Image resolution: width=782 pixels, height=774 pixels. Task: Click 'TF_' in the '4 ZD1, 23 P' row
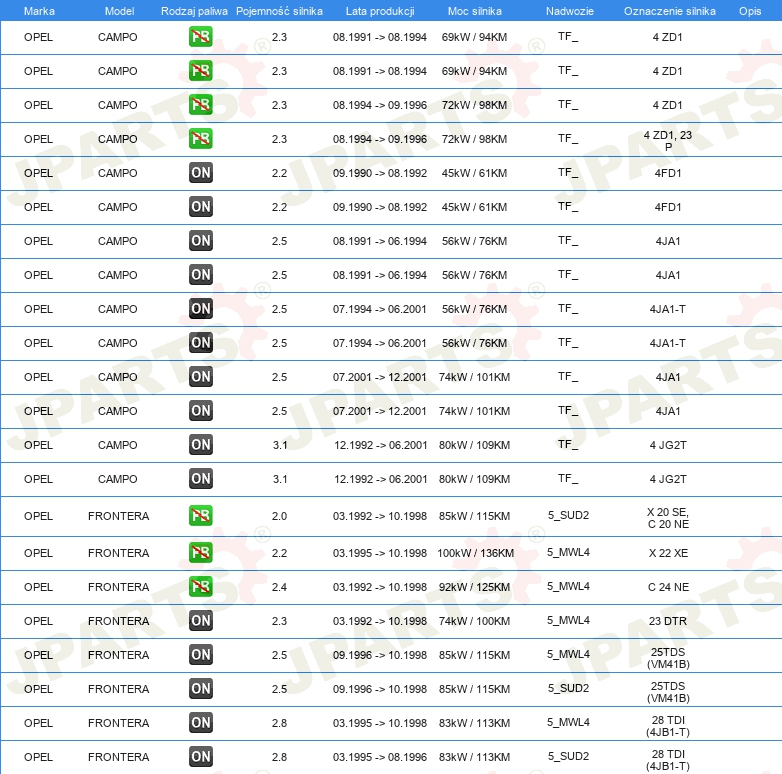568,138
